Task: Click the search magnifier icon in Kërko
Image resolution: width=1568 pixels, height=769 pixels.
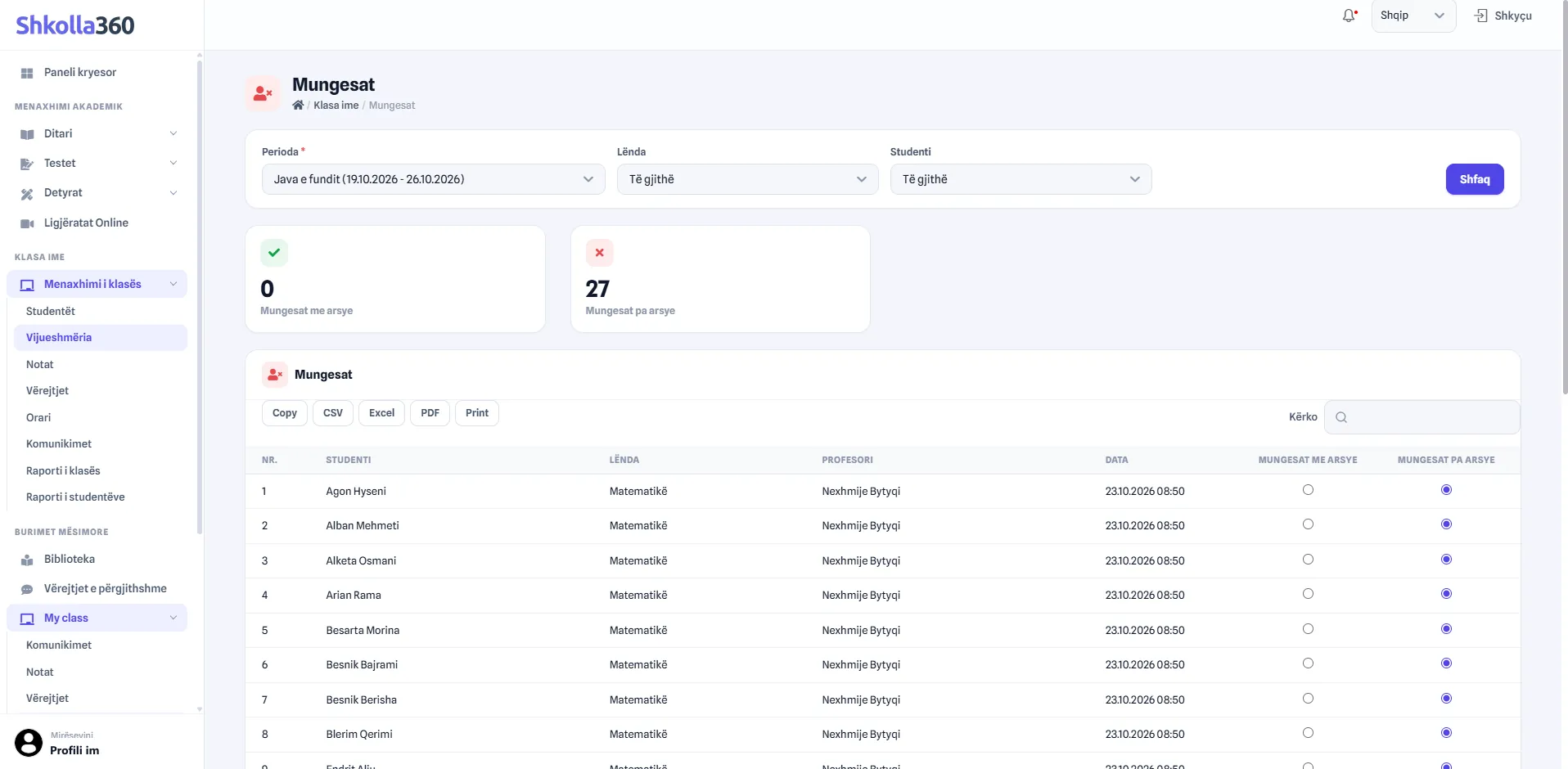Action: pos(1341,417)
